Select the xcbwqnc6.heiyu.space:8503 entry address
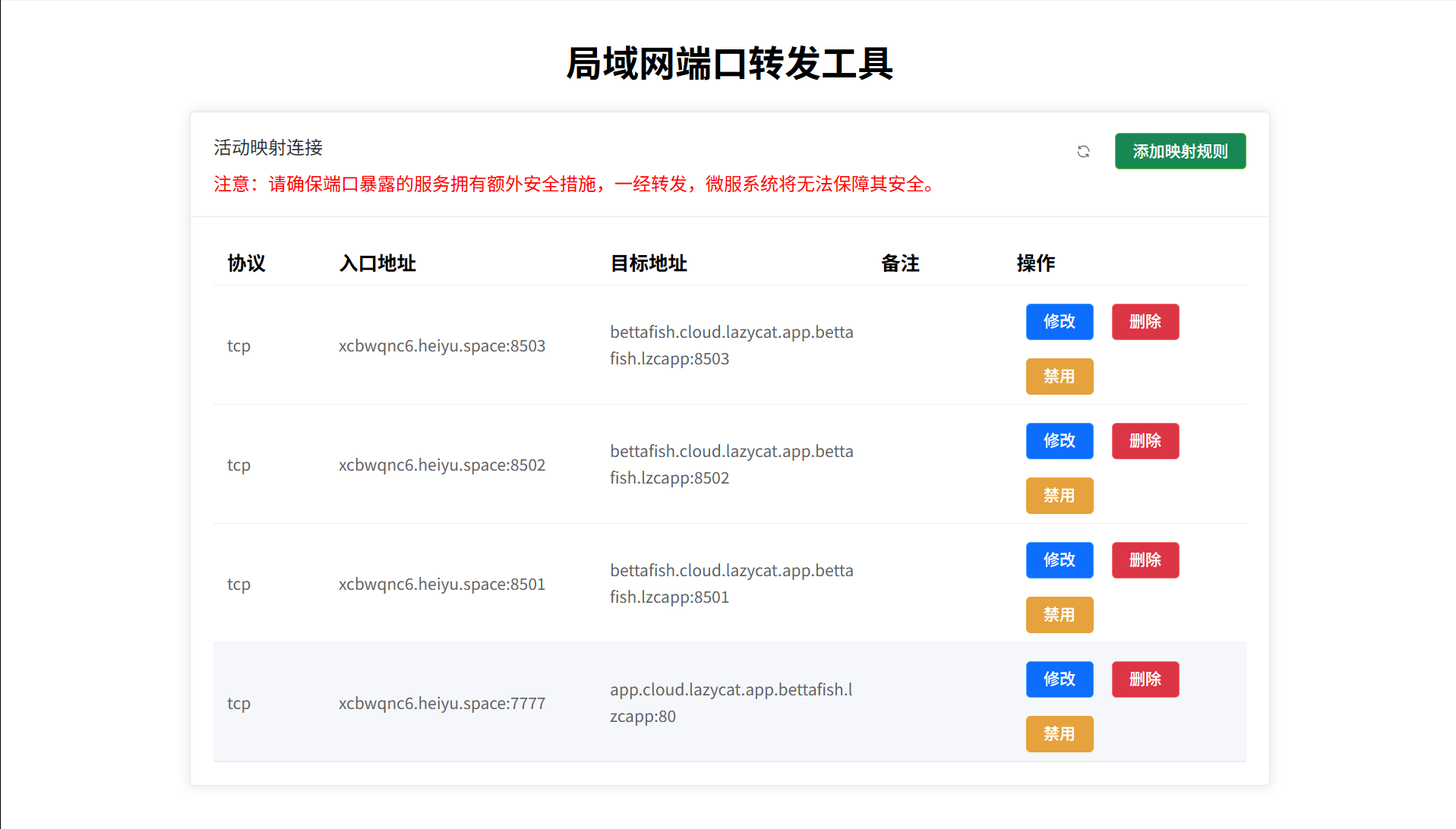The width and height of the screenshot is (1456, 829). [442, 345]
